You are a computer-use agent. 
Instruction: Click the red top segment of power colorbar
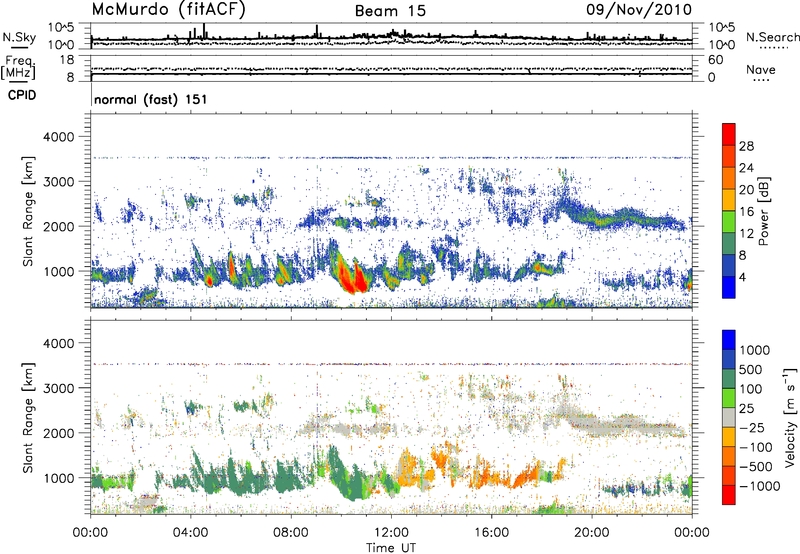click(x=729, y=135)
